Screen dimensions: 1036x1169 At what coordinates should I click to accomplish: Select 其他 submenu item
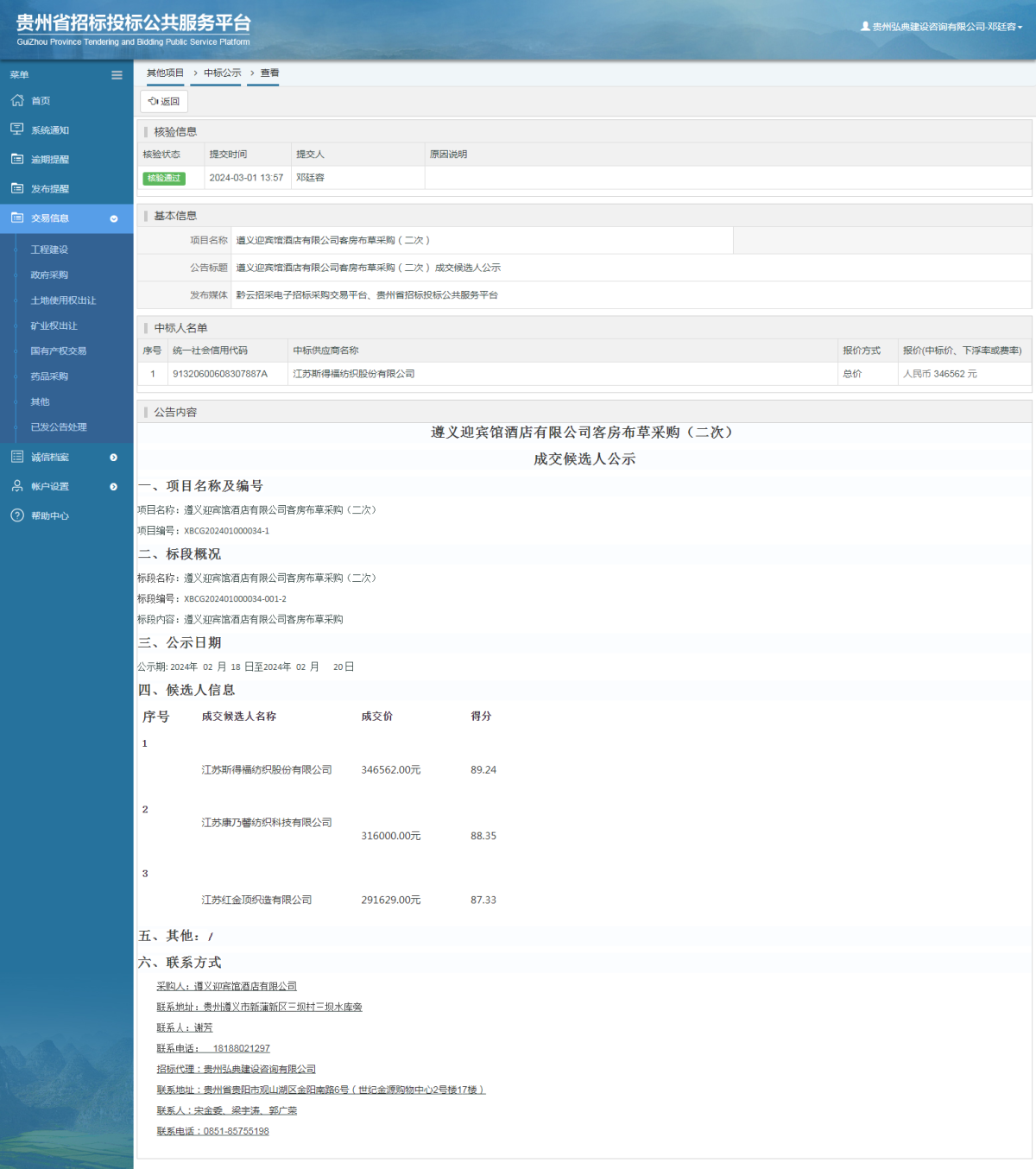41,402
